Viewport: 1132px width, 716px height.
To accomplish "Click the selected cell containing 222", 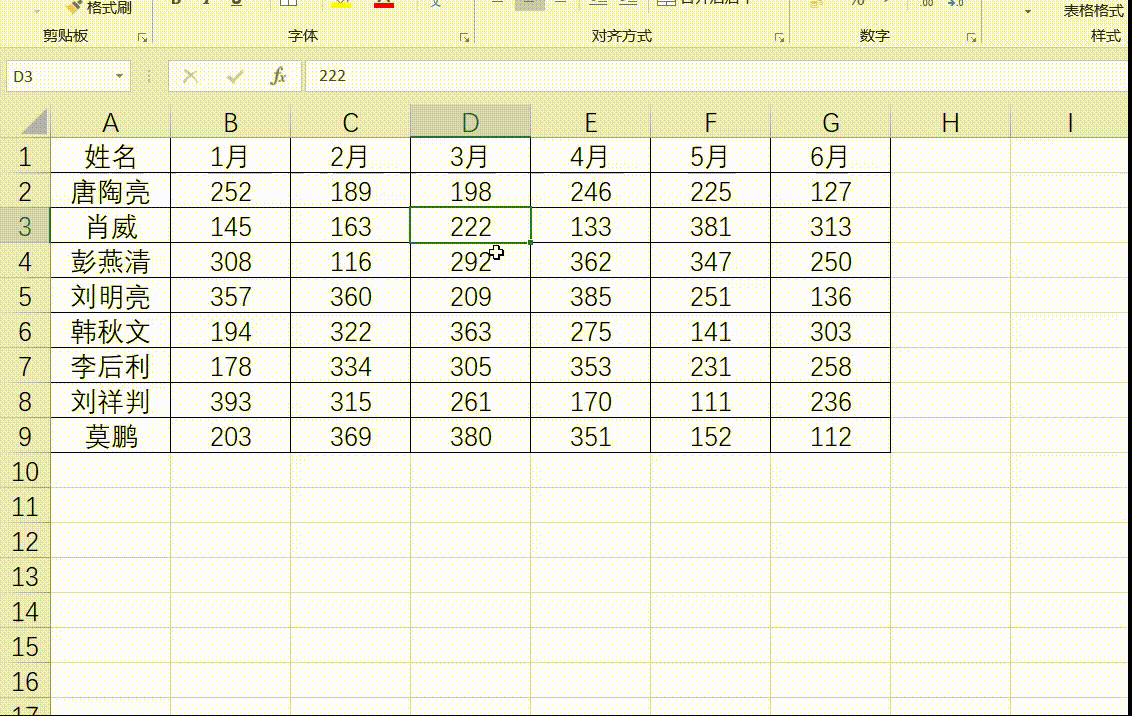I will [x=470, y=226].
